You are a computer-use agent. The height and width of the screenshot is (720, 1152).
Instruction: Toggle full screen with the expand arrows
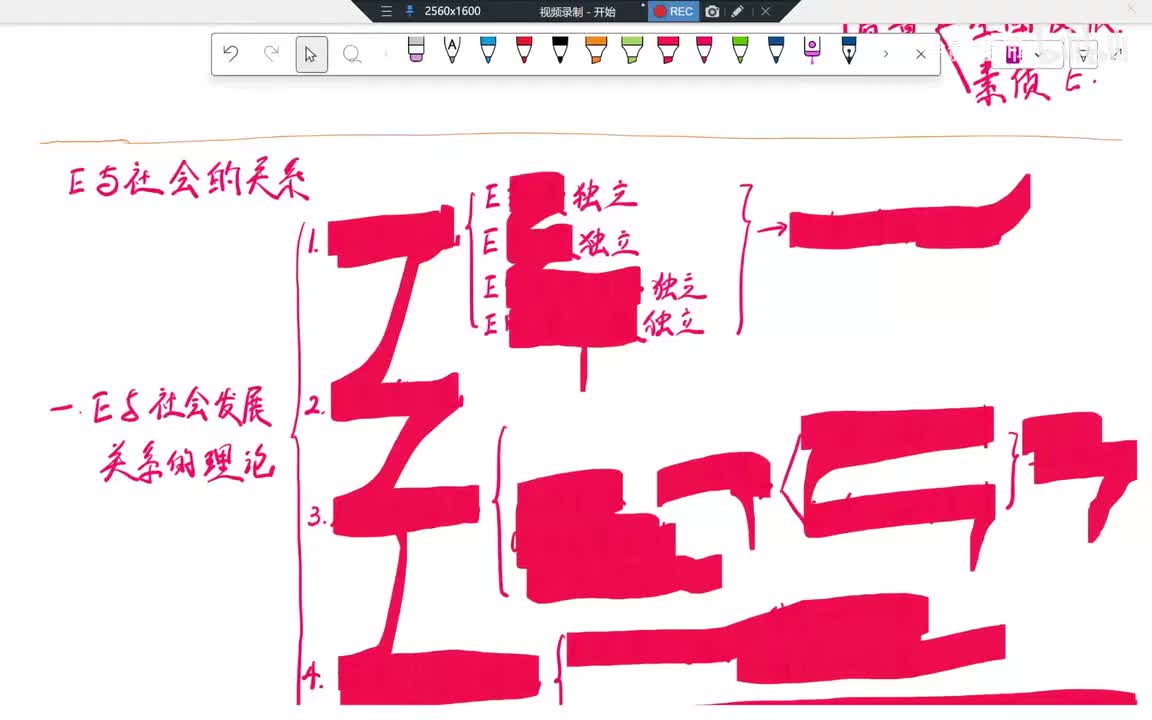(x=1117, y=54)
